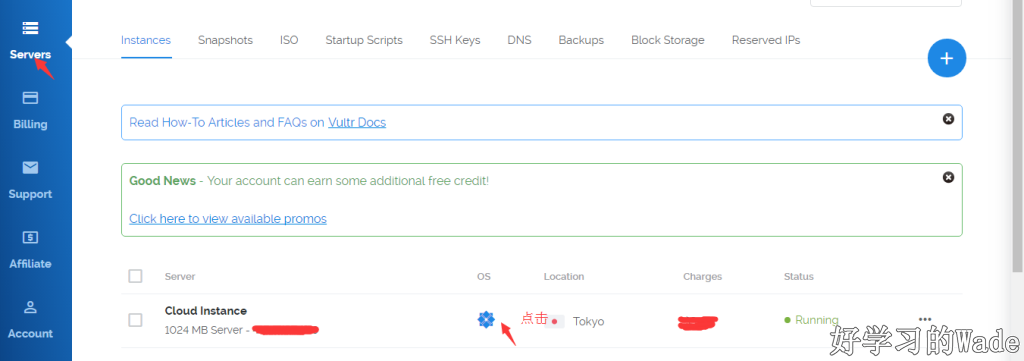
Task: Open the Support envelope icon
Action: 30,168
